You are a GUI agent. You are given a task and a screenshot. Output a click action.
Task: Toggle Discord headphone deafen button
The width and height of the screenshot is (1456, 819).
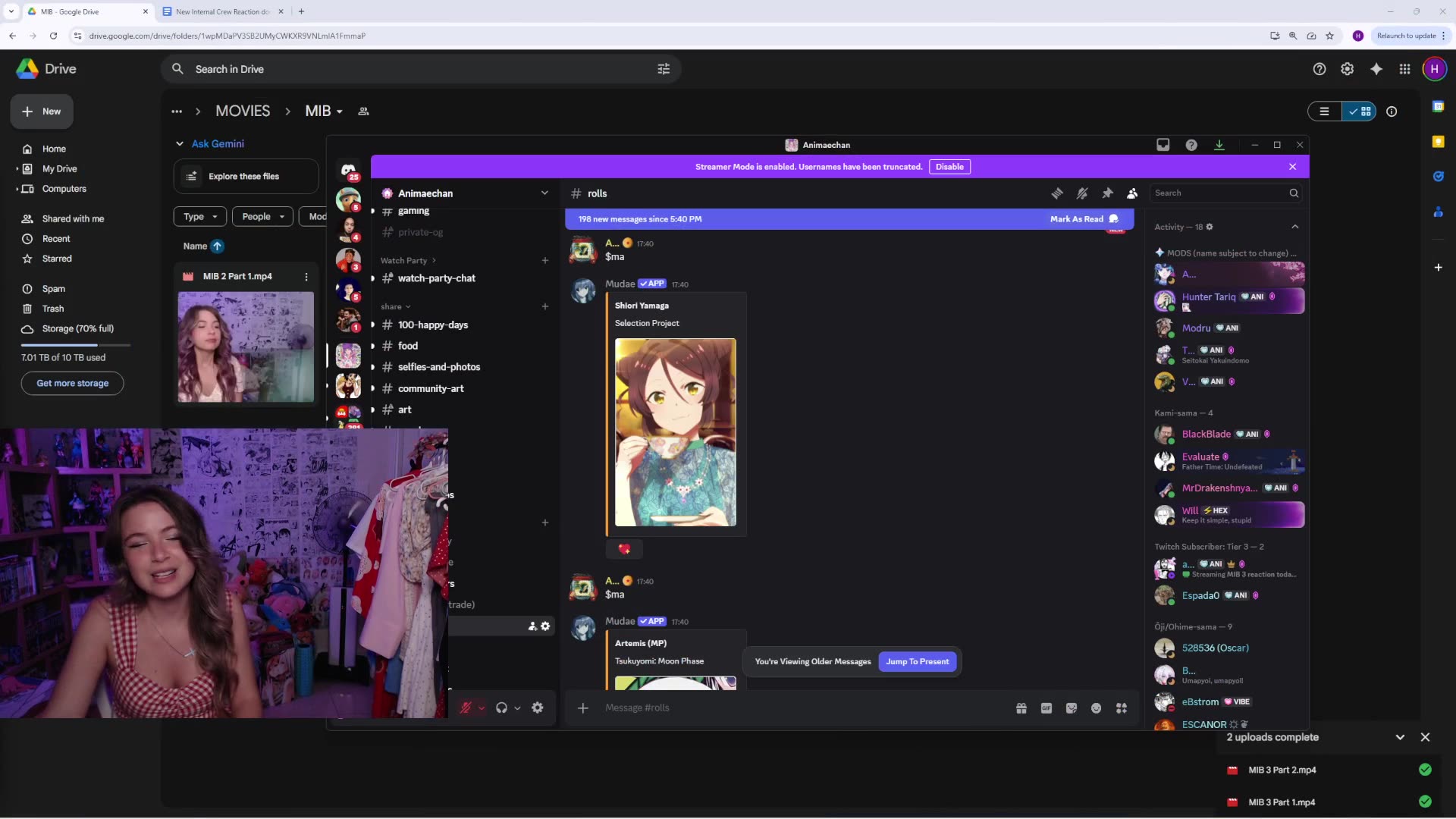click(501, 708)
